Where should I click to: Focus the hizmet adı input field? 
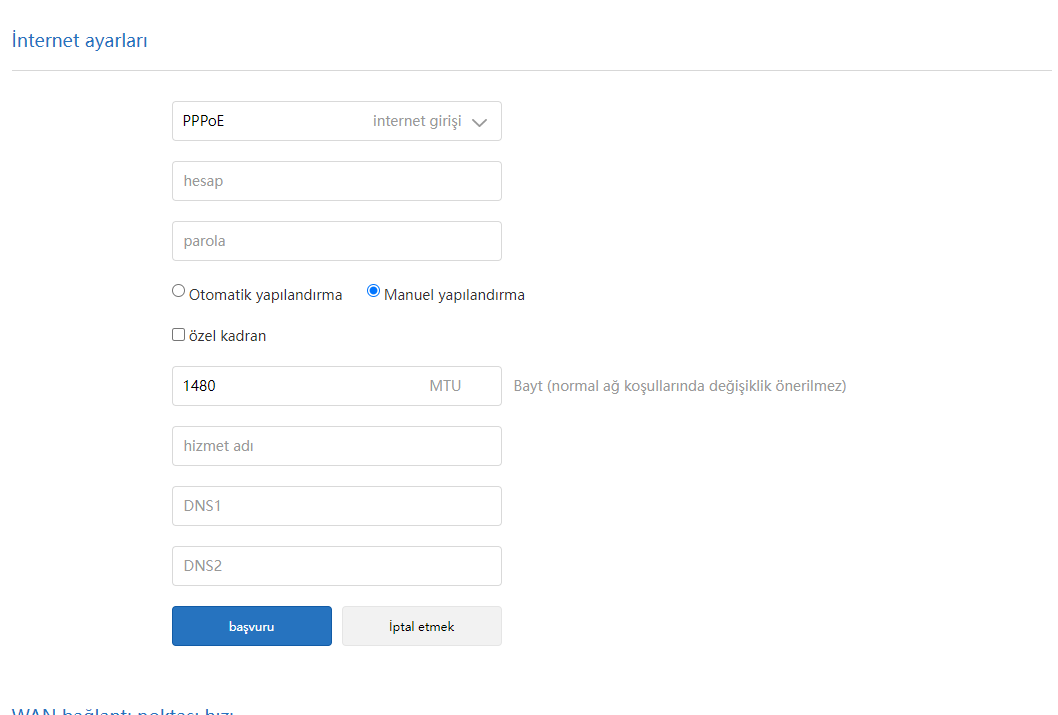click(x=337, y=446)
